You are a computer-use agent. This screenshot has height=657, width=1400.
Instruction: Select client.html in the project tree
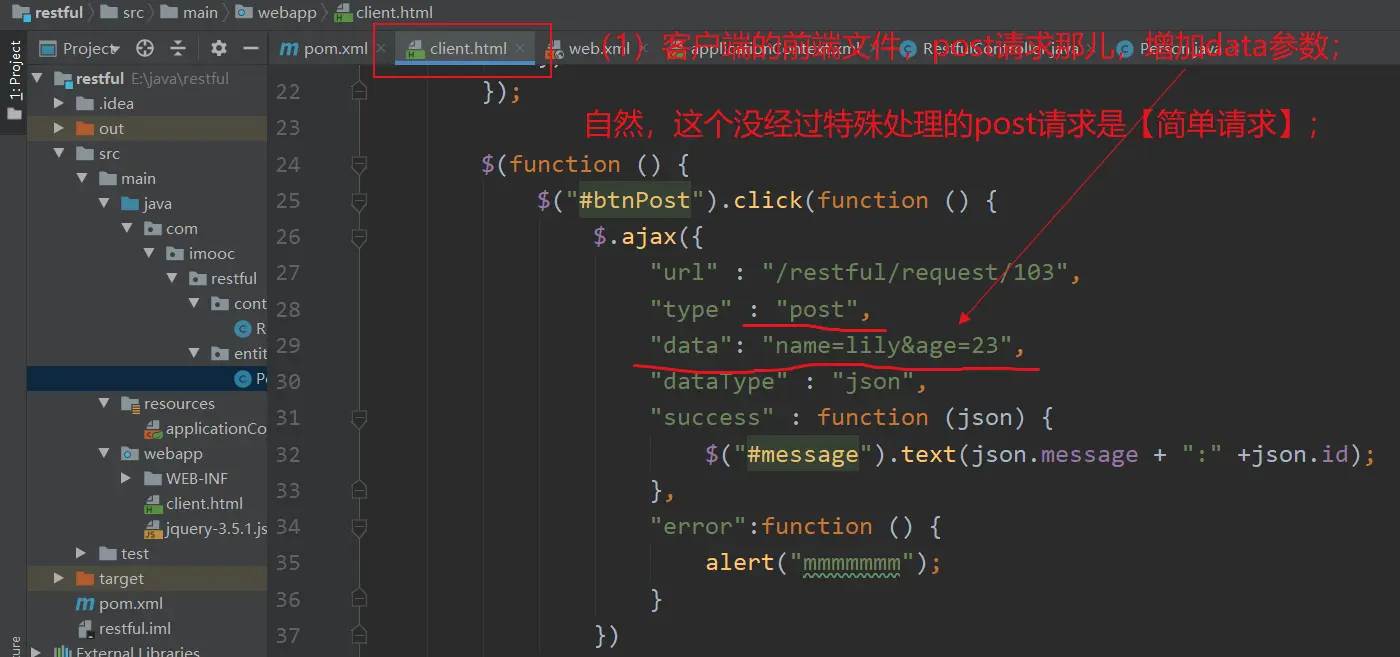tap(204, 503)
